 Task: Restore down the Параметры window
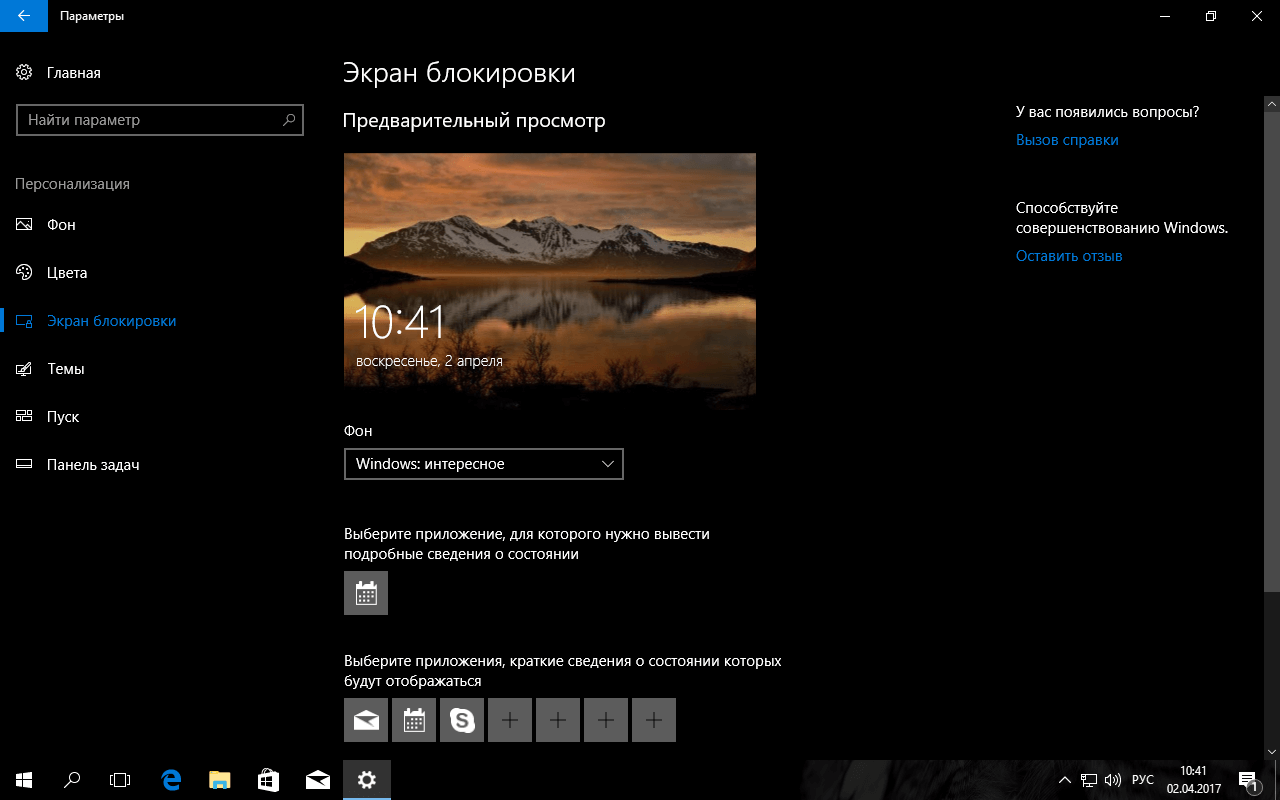pyautogui.click(x=1210, y=16)
